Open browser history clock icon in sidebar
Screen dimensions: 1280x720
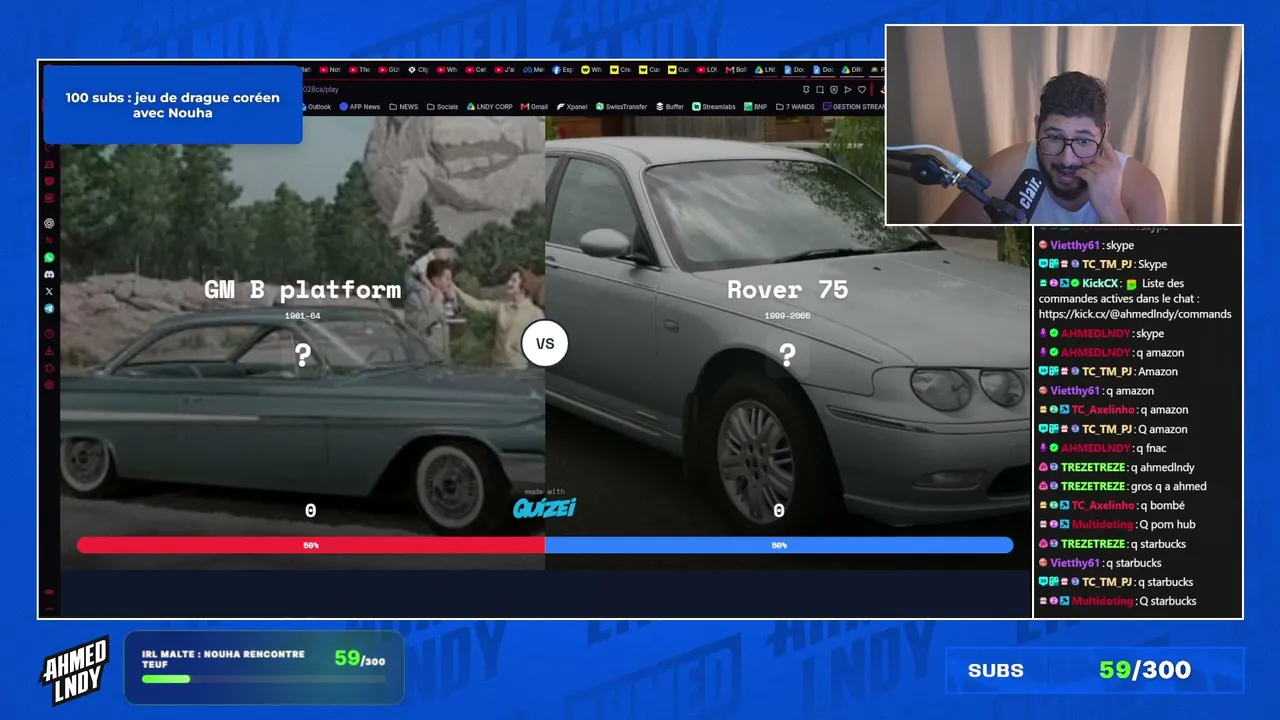click(x=49, y=334)
